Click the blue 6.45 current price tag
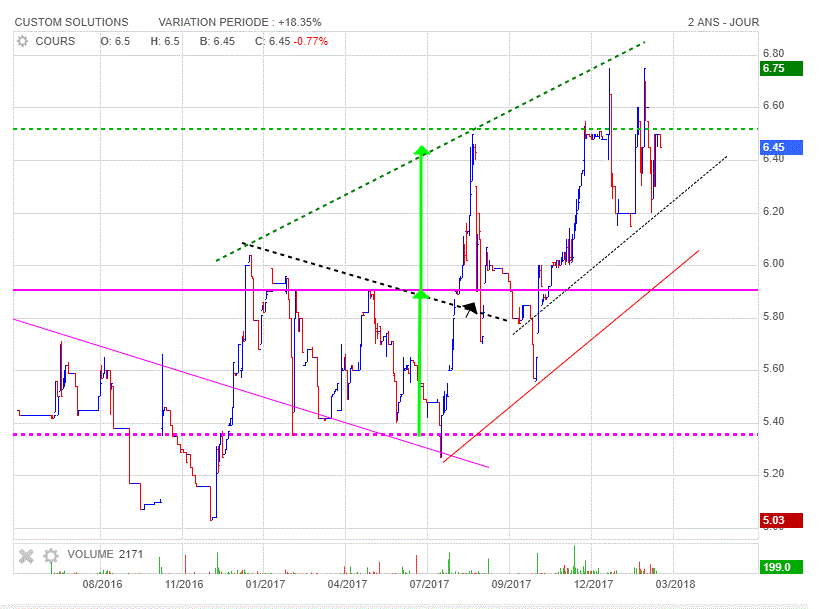Image resolution: width=821 pixels, height=609 pixels. (x=781, y=147)
